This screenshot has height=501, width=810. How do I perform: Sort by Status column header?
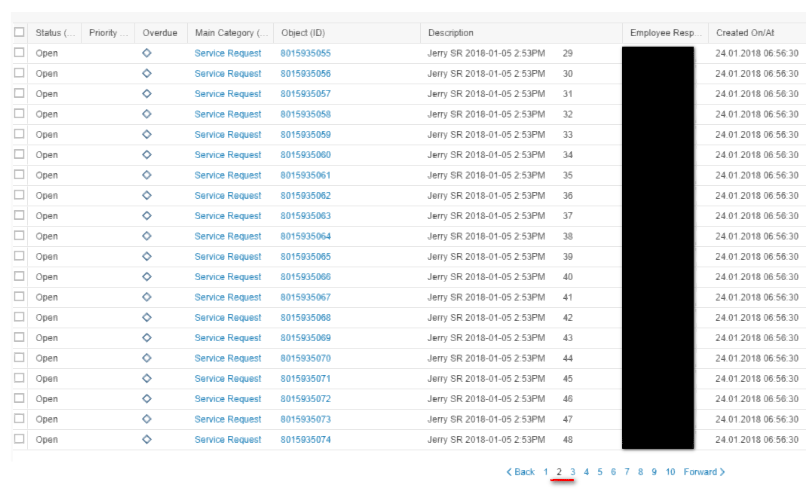click(55, 33)
